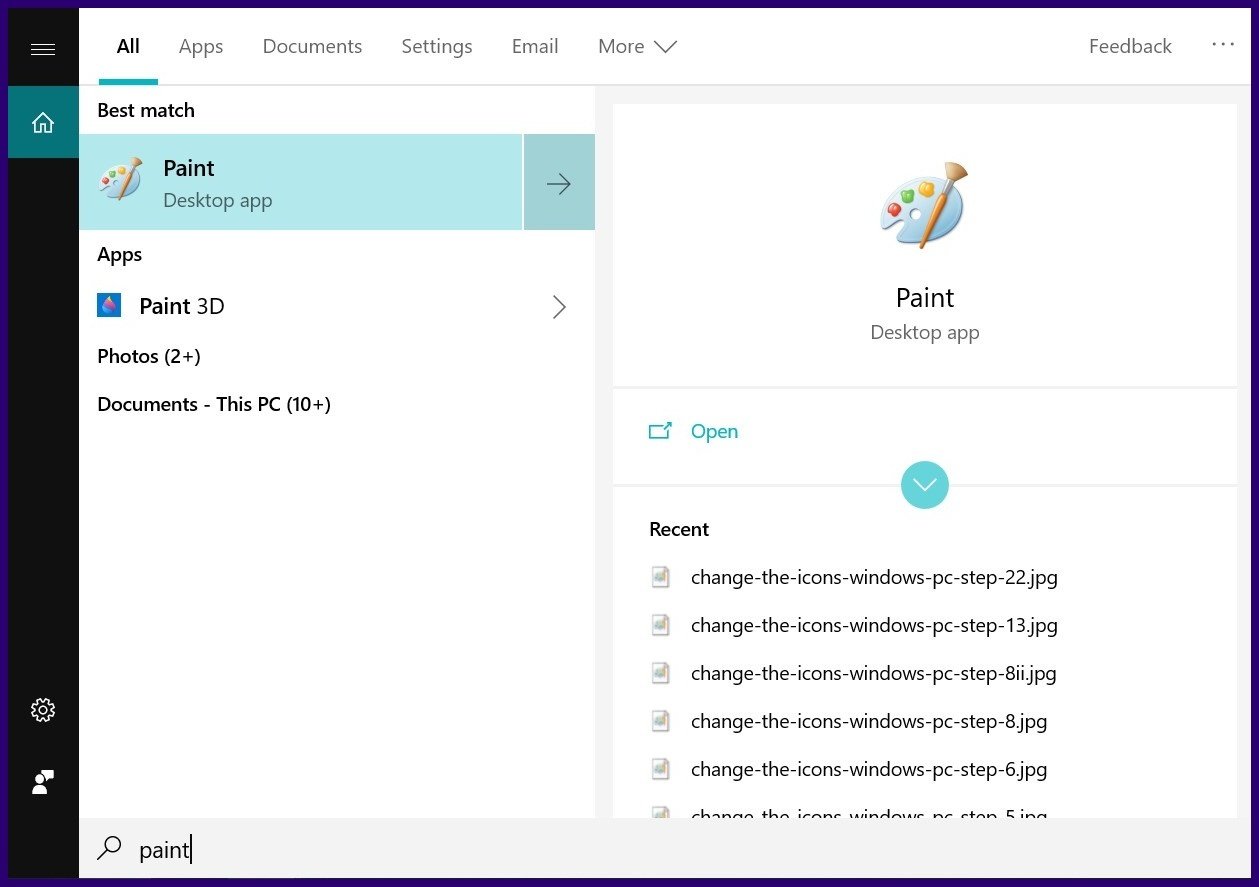The height and width of the screenshot is (887, 1259).
Task: Open the three-dots options menu
Action: coord(1223,45)
